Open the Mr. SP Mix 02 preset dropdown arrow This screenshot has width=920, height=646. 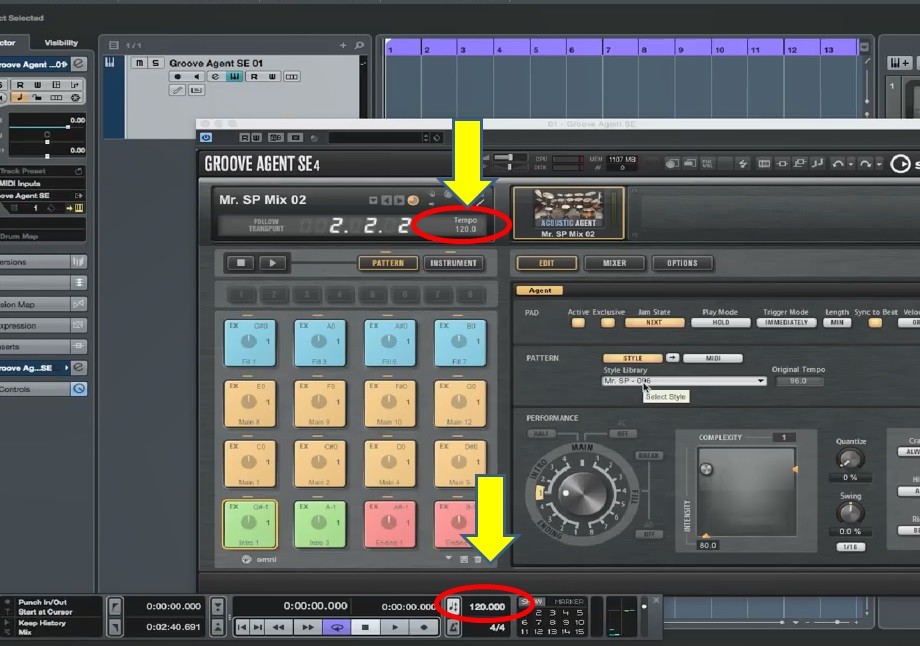point(373,201)
